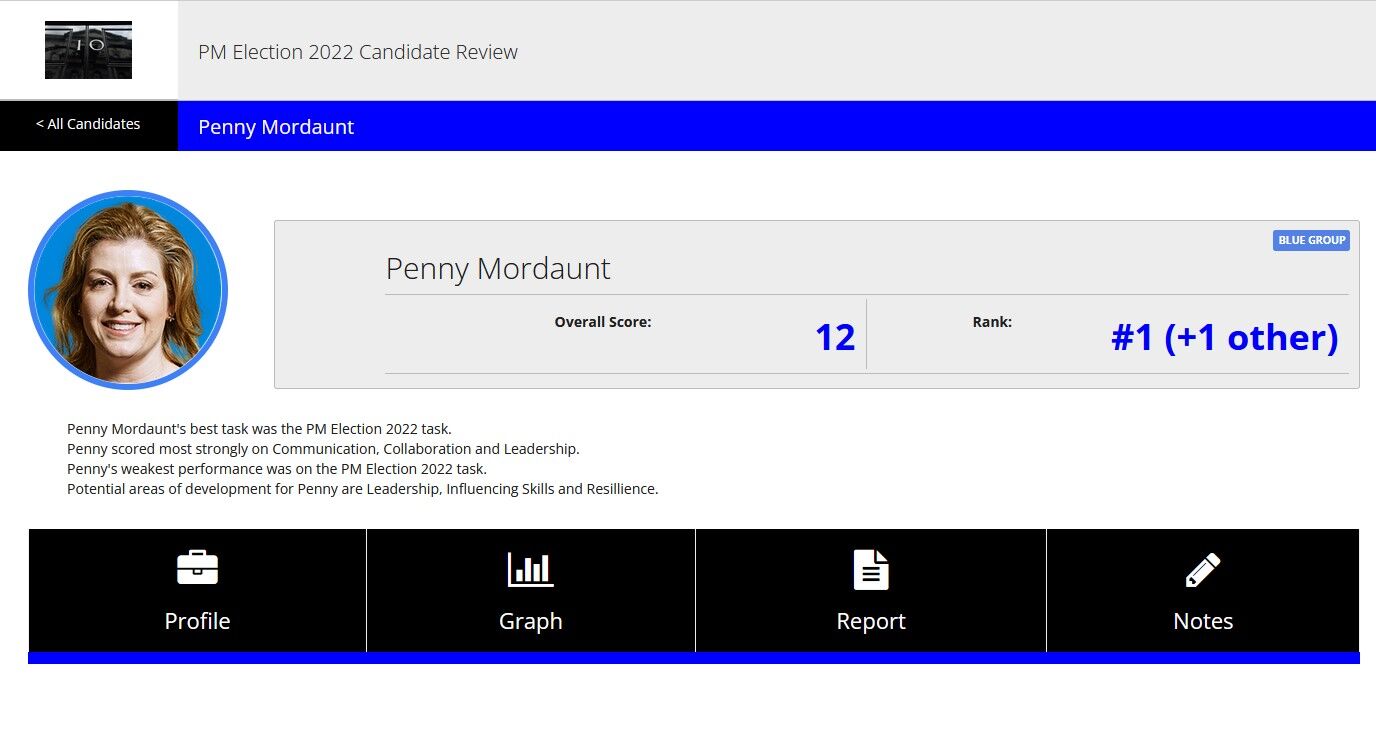The width and height of the screenshot is (1376, 738).
Task: Switch to the Notes tab label
Action: (x=1203, y=621)
